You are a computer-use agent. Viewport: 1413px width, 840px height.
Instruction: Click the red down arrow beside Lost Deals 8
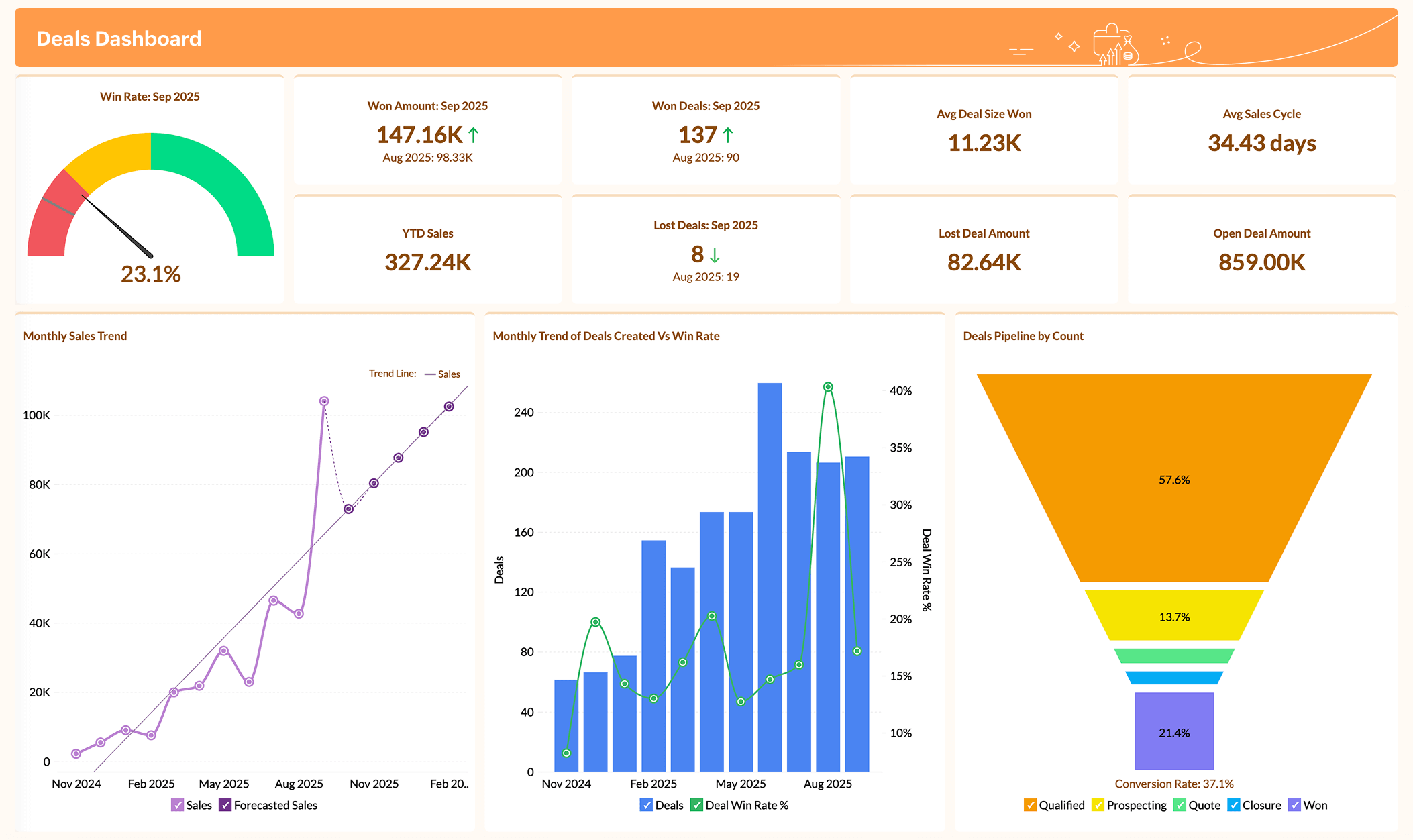point(714,255)
